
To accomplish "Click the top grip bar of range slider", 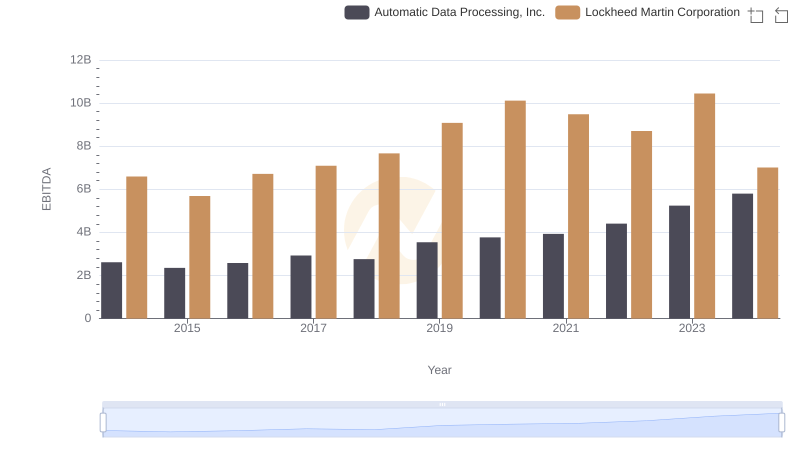I will pos(442,404).
